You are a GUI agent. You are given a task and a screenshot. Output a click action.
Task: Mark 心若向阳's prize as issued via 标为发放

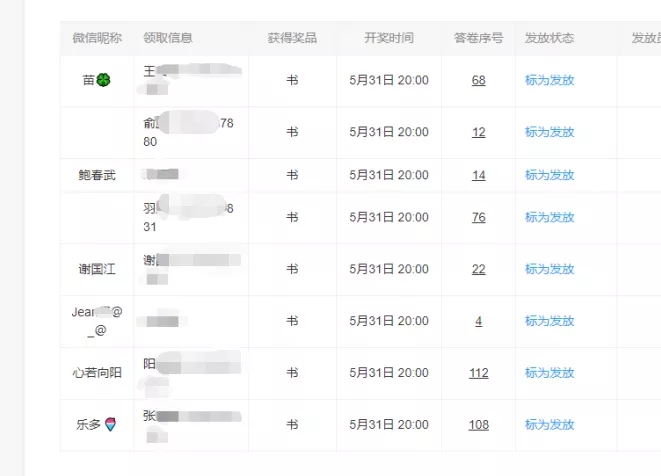coord(549,373)
